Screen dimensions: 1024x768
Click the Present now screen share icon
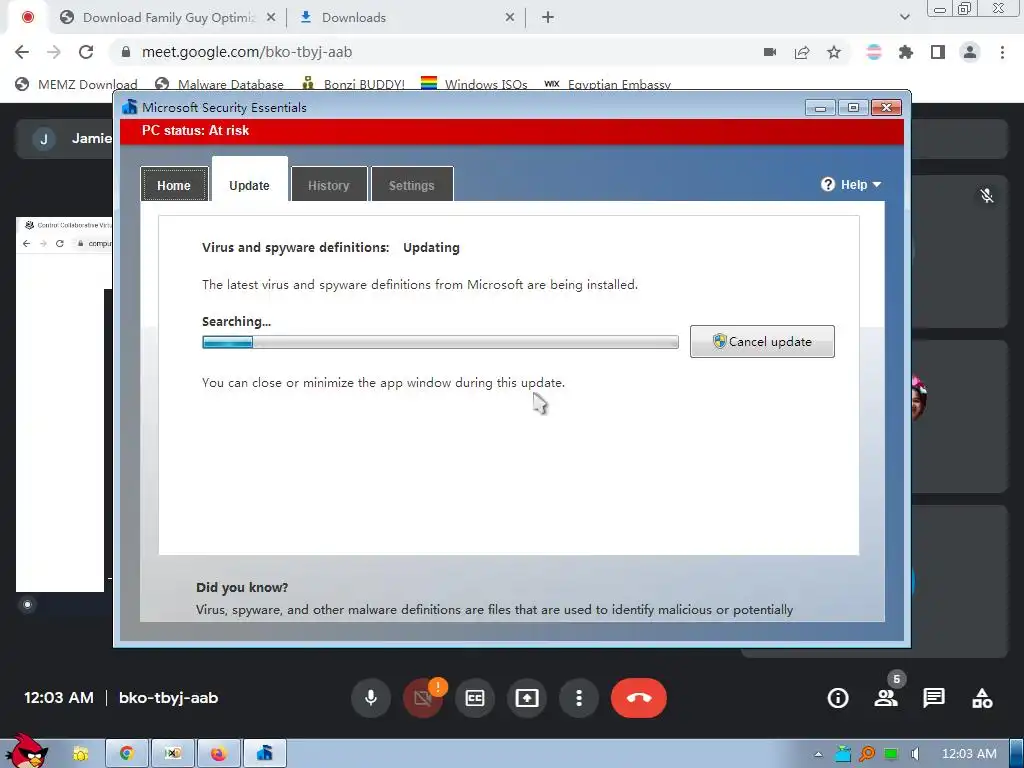527,698
